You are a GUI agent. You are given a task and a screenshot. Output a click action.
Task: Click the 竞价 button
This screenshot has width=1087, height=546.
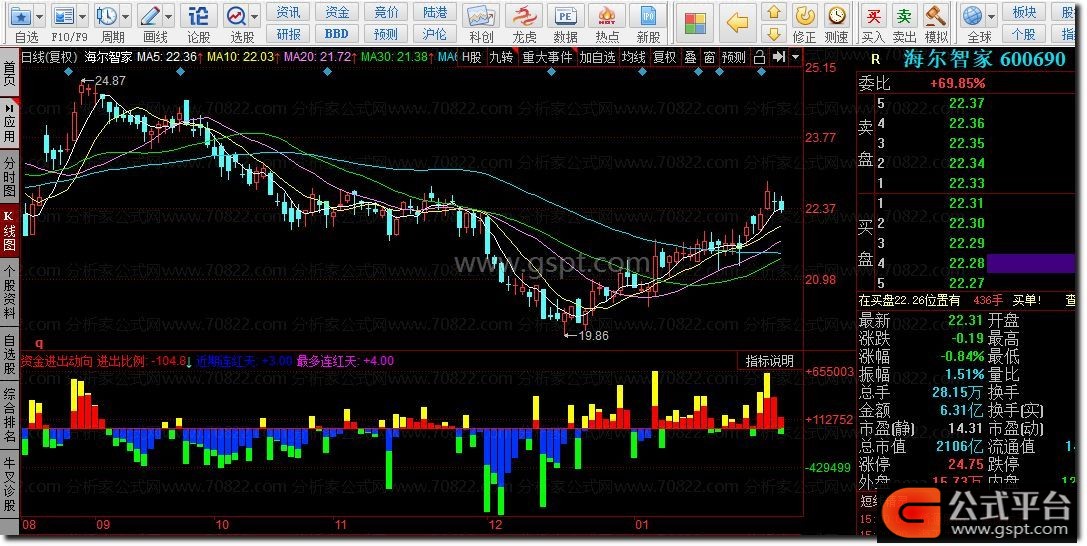point(386,12)
